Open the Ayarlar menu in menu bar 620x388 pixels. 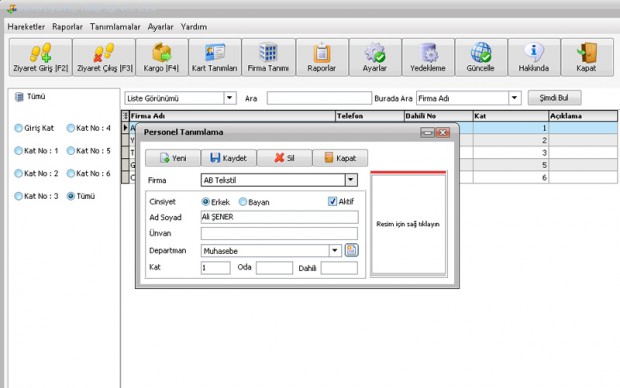pyautogui.click(x=160, y=27)
